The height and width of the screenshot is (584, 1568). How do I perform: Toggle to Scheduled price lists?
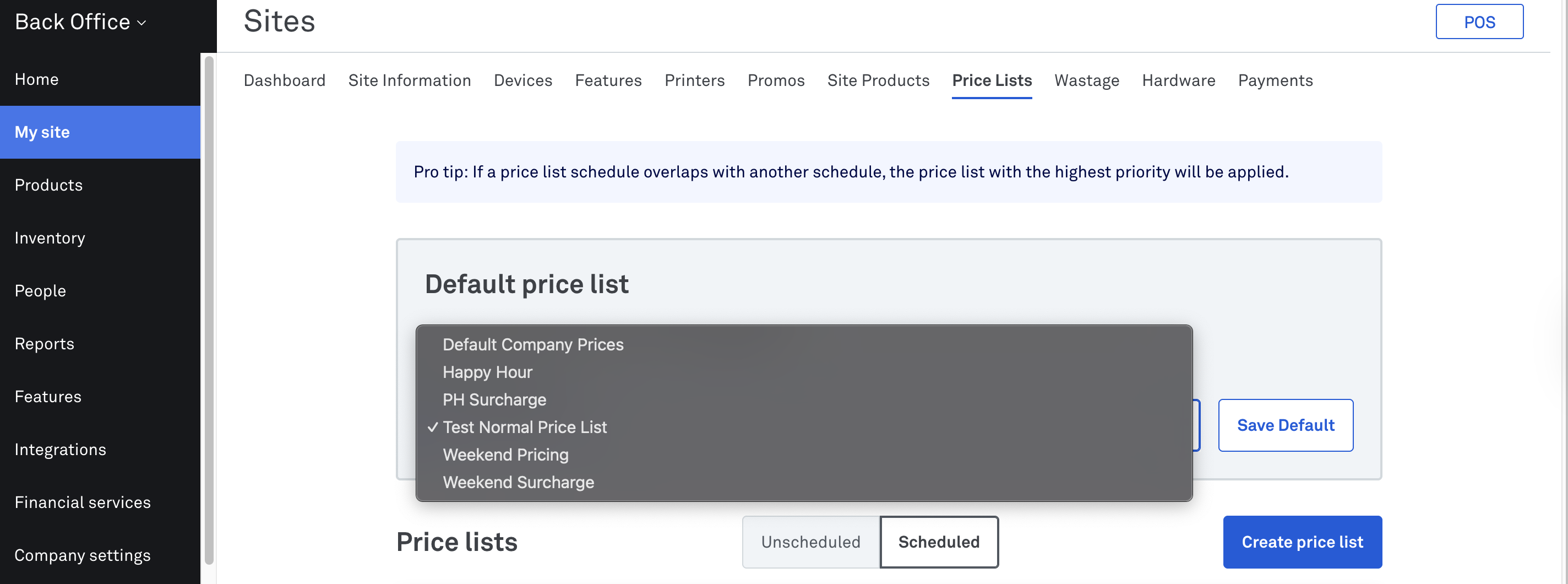939,542
